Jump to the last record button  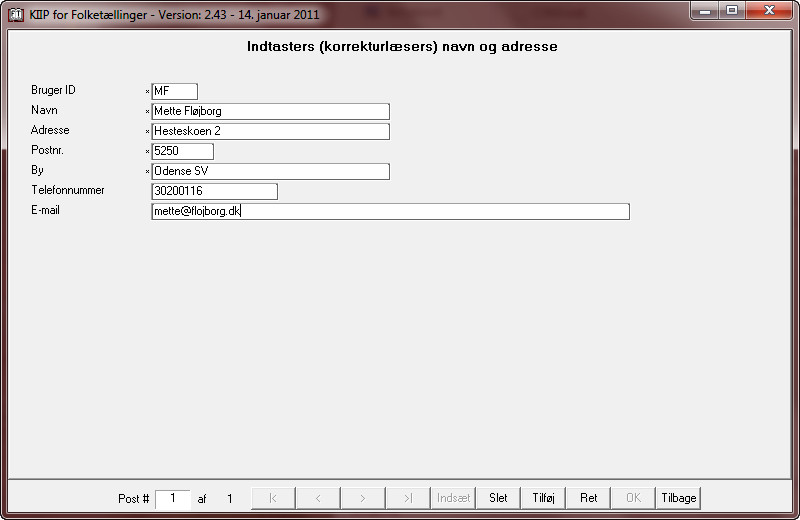click(408, 498)
